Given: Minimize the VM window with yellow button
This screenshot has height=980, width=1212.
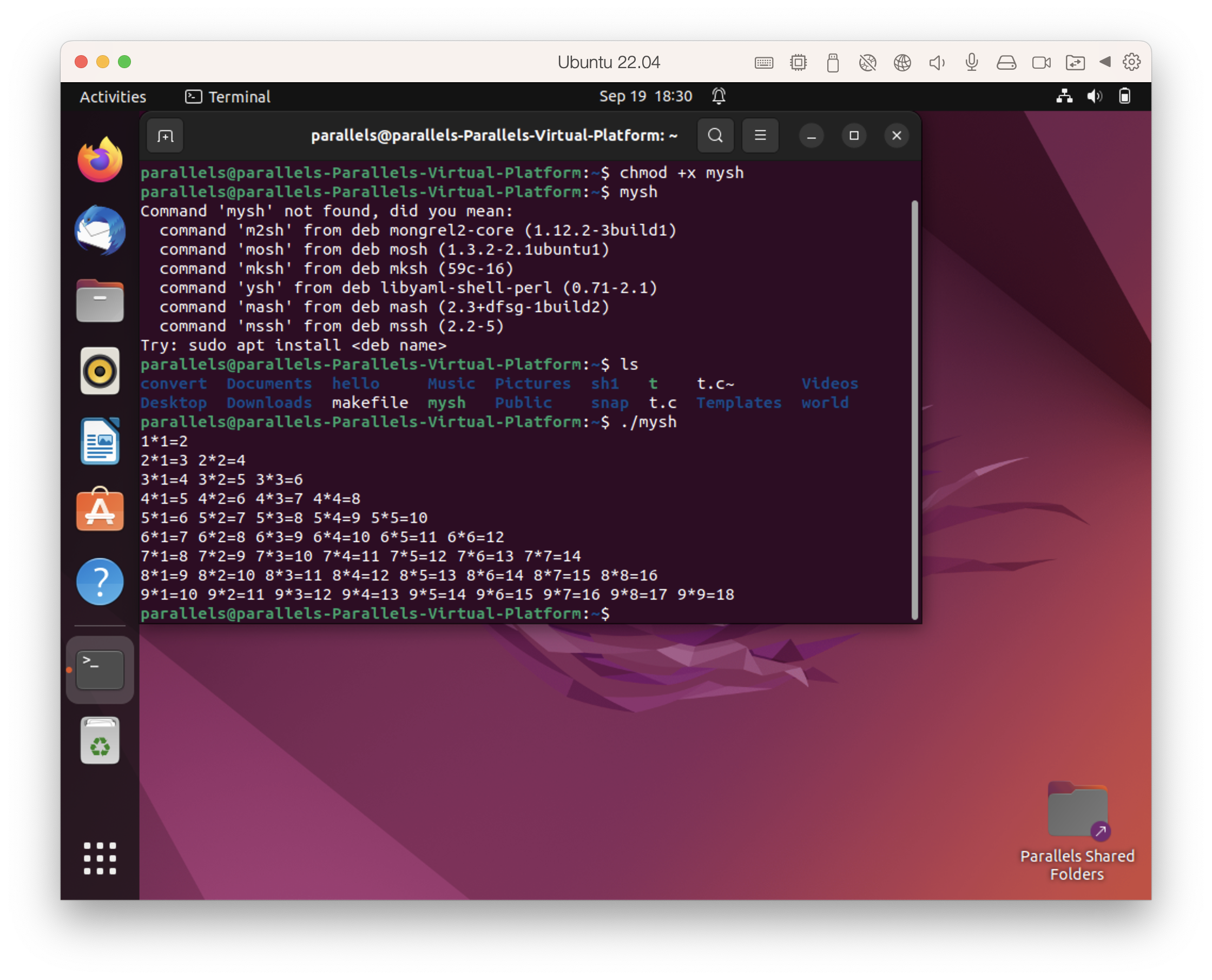Looking at the screenshot, I should point(103,62).
